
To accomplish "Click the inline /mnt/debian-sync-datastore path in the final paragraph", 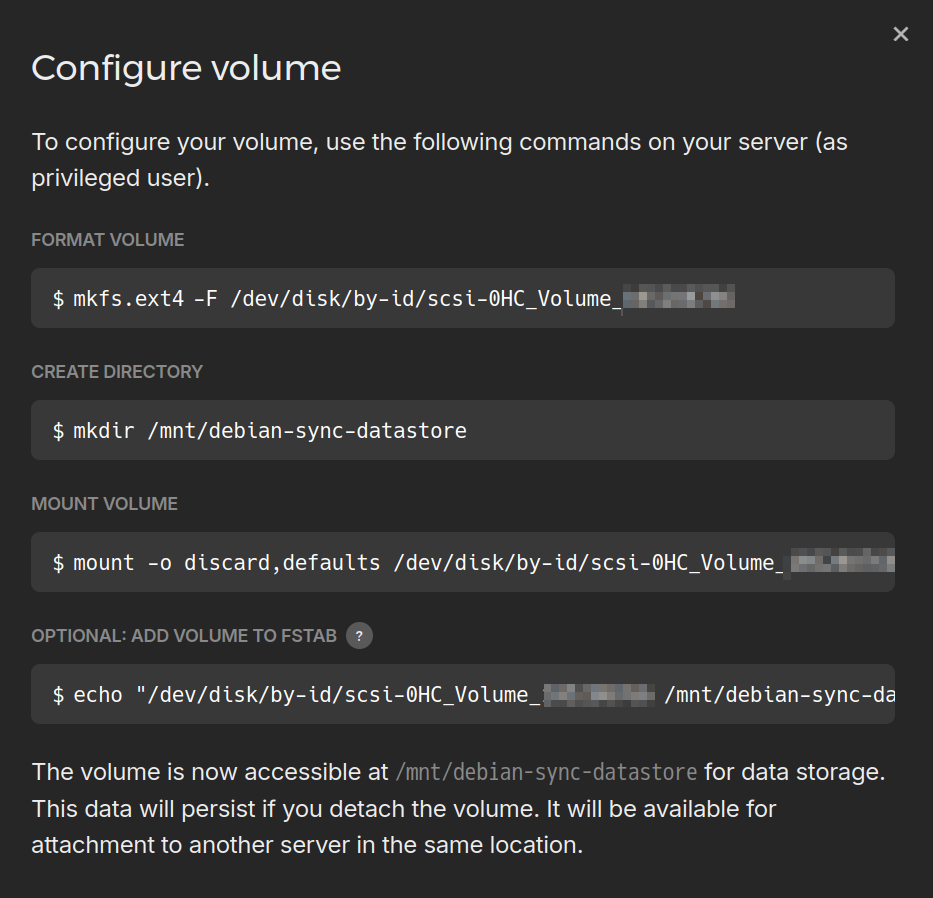I will pyautogui.click(x=546, y=773).
